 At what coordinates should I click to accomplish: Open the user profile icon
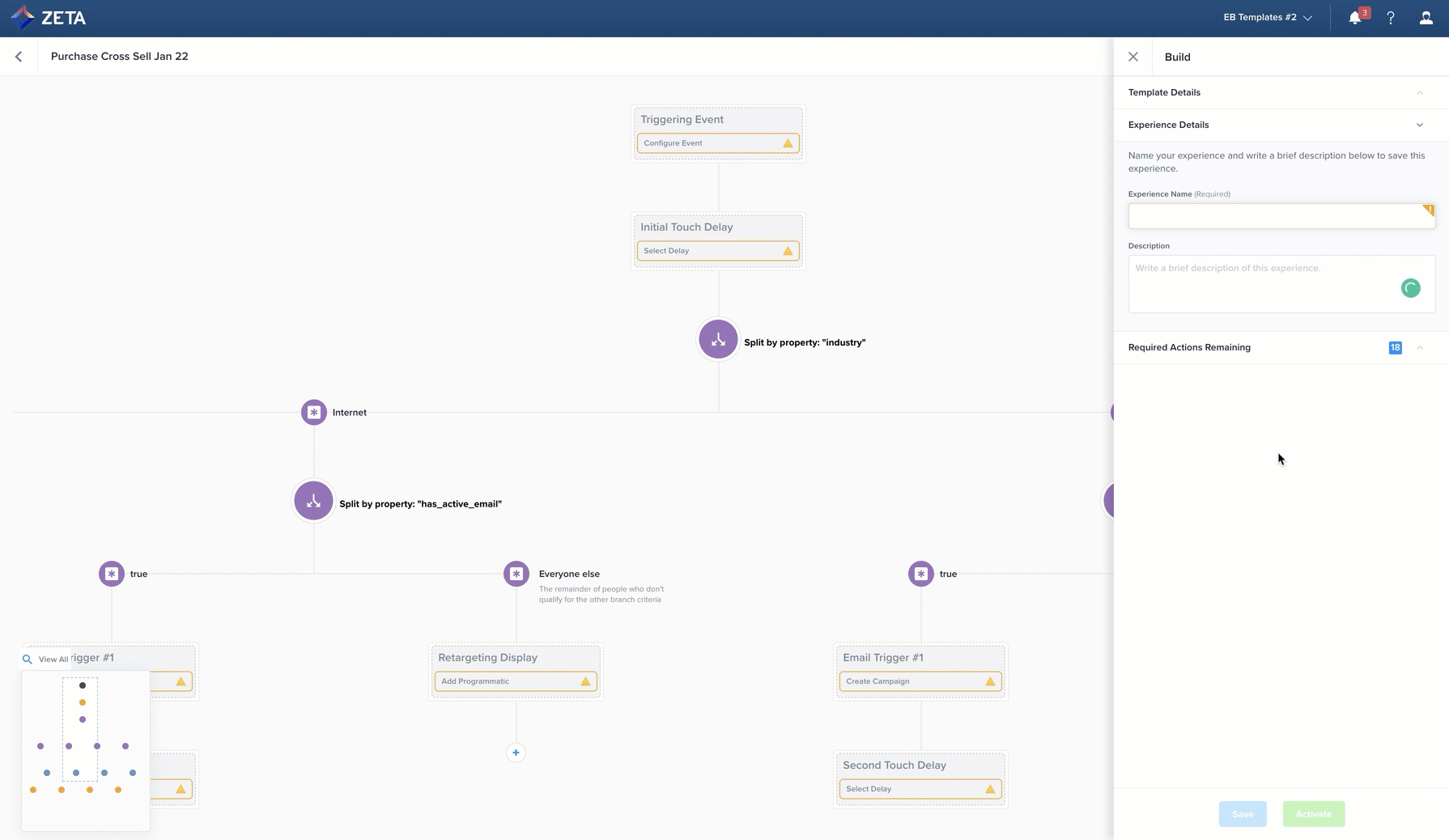click(1426, 18)
